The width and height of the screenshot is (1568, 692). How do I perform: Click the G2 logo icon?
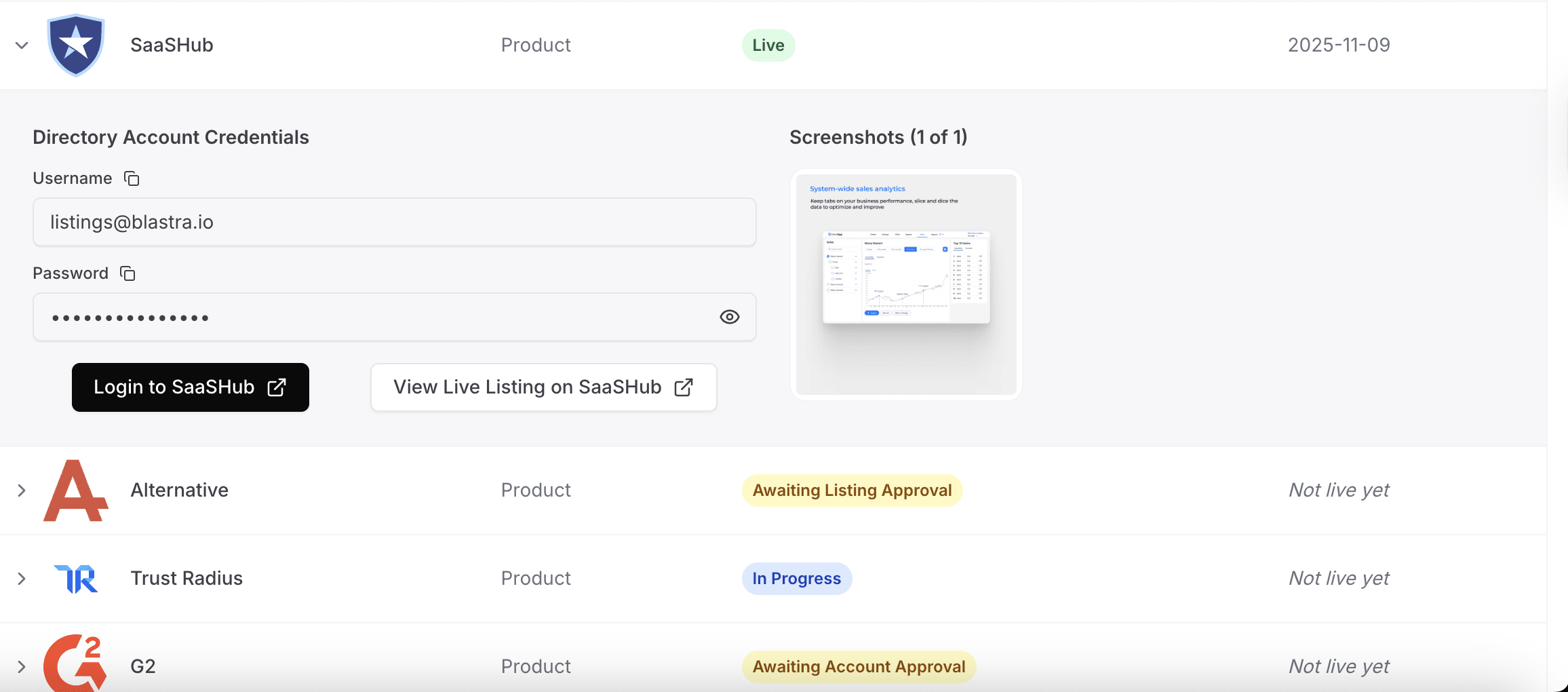(75, 665)
